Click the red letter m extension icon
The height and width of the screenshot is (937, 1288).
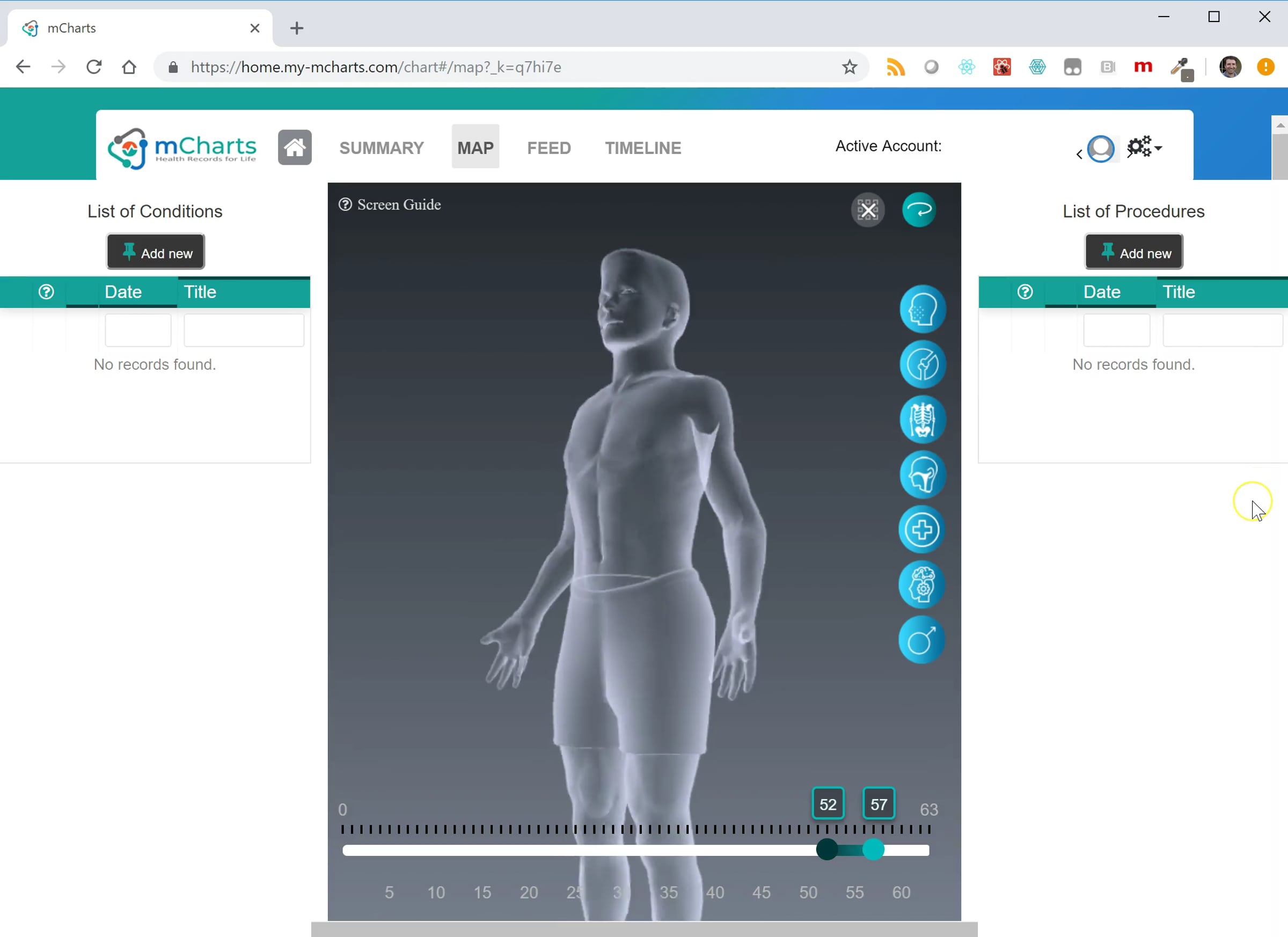click(1143, 67)
